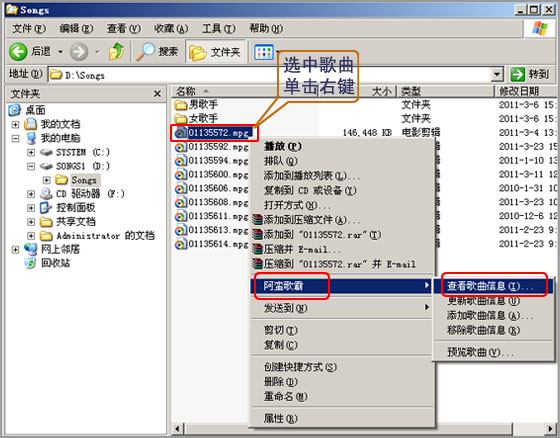
Task: Open the 文件(F) menu
Action: pos(29,28)
